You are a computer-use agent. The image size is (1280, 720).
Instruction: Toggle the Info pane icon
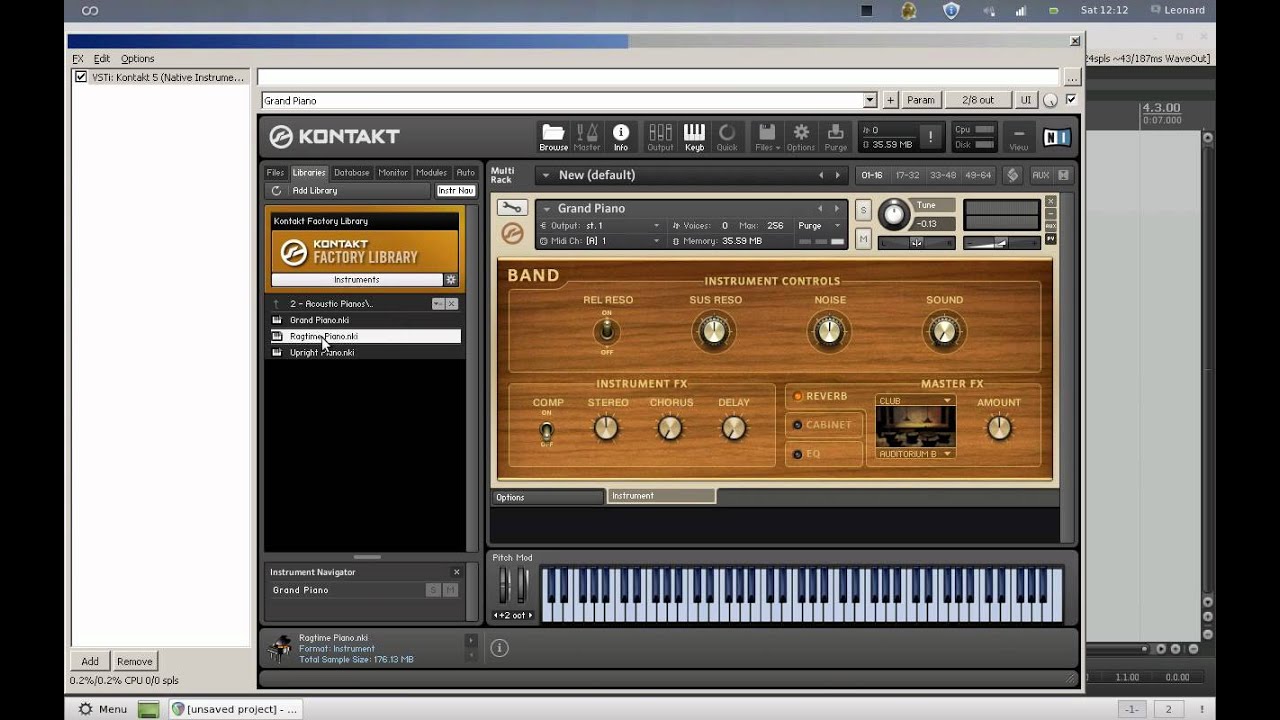point(621,137)
